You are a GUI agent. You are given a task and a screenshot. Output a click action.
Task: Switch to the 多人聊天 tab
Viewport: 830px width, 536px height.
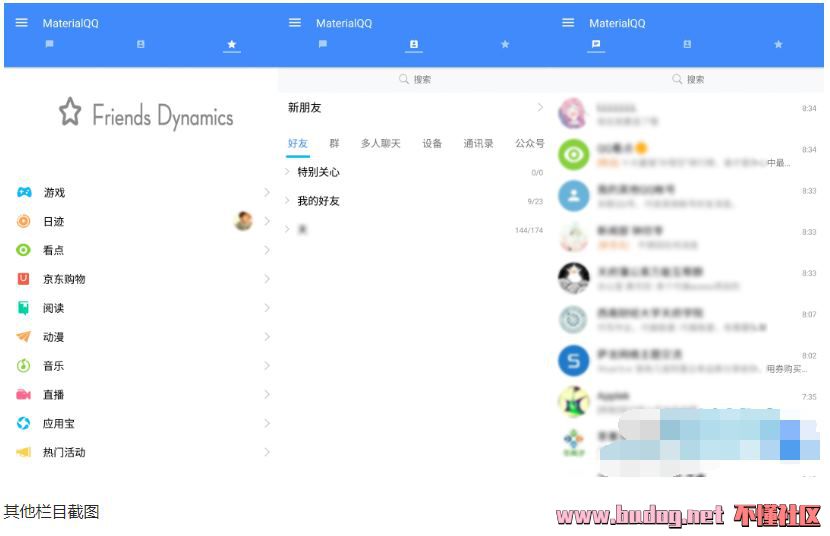pos(381,143)
